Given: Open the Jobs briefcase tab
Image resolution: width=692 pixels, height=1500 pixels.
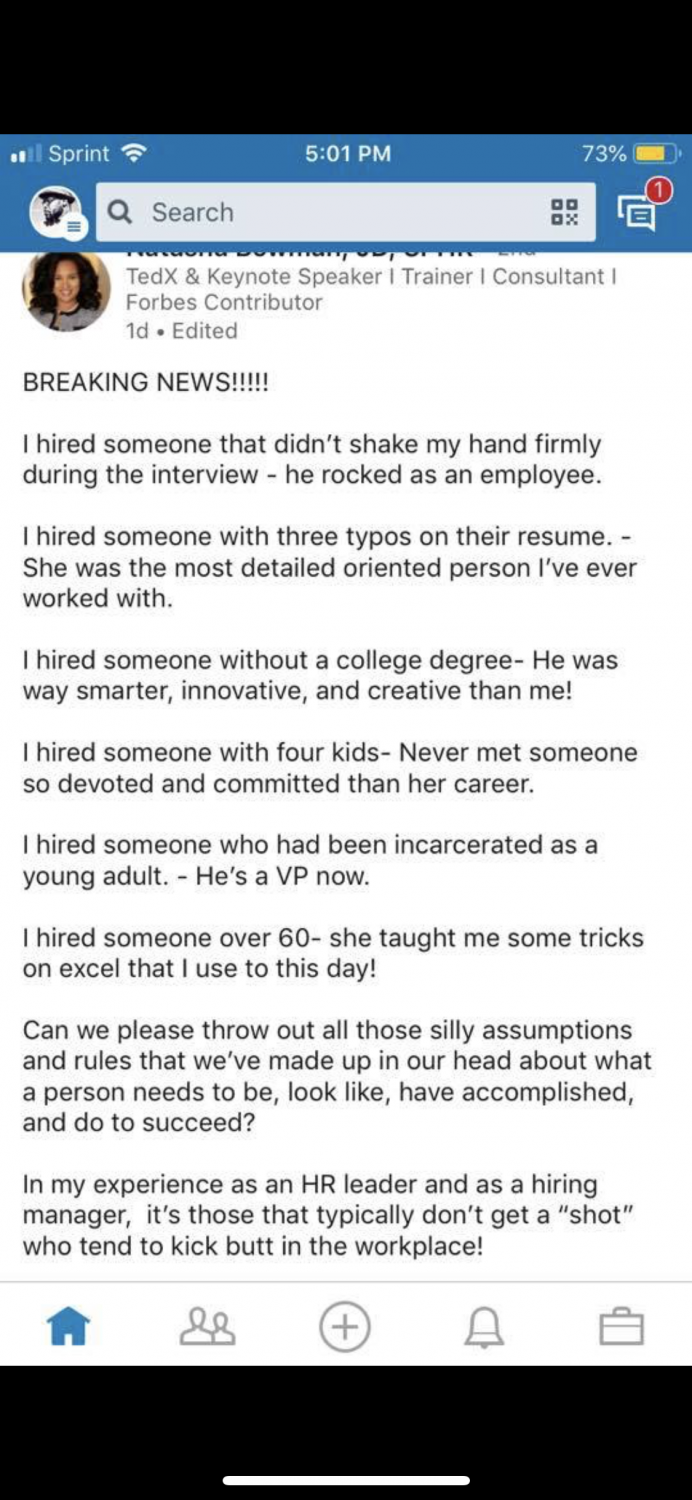Looking at the screenshot, I should [621, 1328].
